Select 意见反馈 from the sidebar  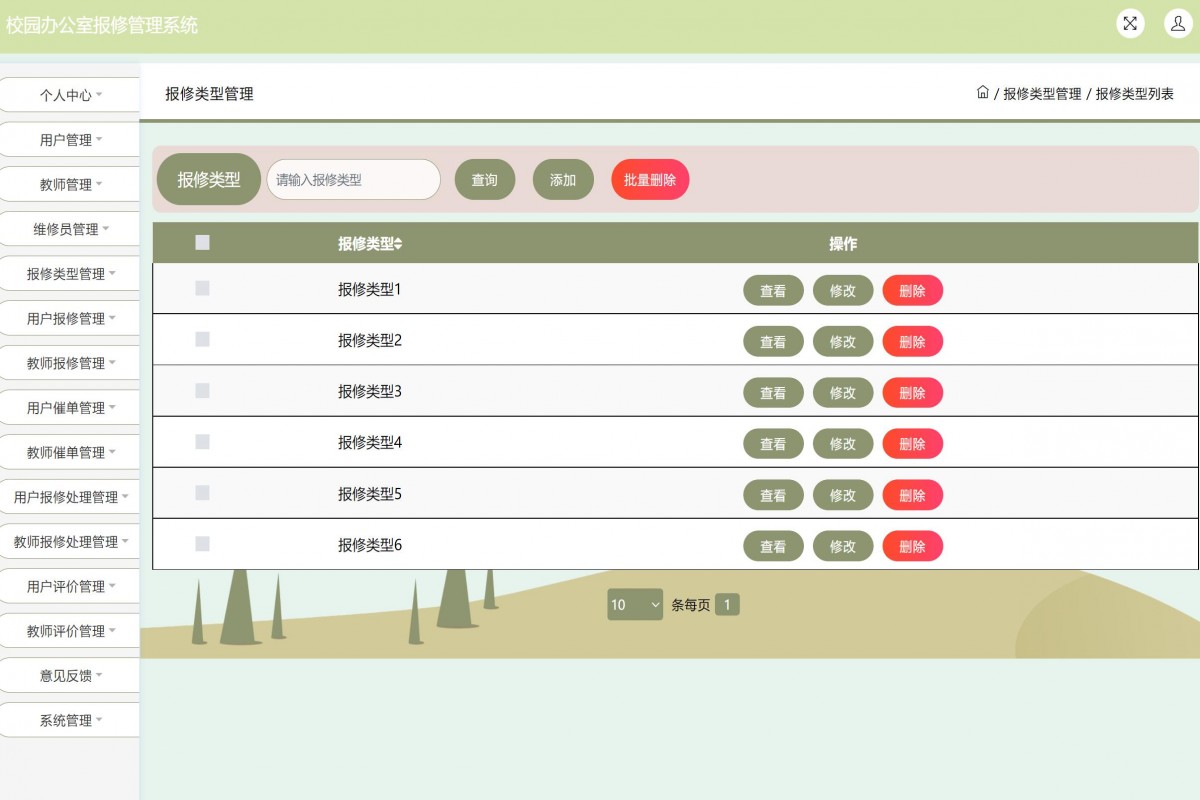pos(69,675)
